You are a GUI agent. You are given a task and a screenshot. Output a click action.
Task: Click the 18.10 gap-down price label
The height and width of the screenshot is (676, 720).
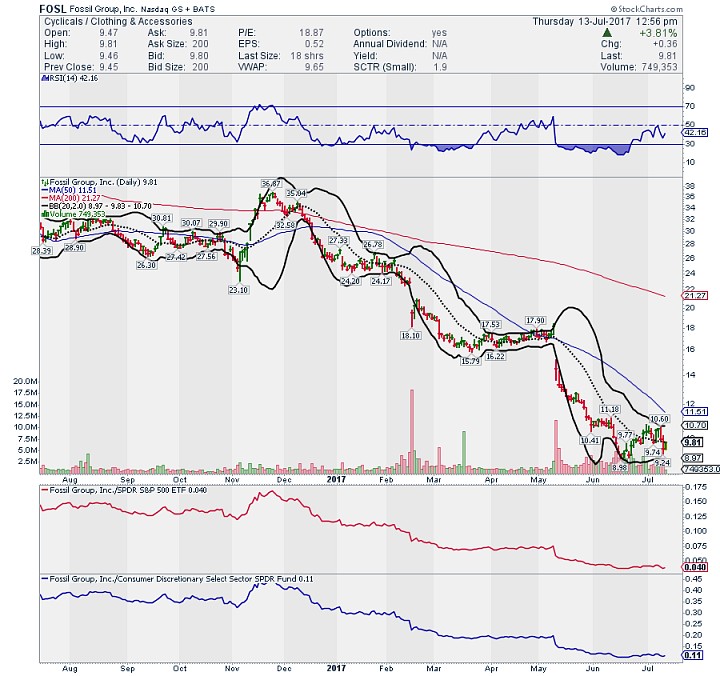pos(411,336)
